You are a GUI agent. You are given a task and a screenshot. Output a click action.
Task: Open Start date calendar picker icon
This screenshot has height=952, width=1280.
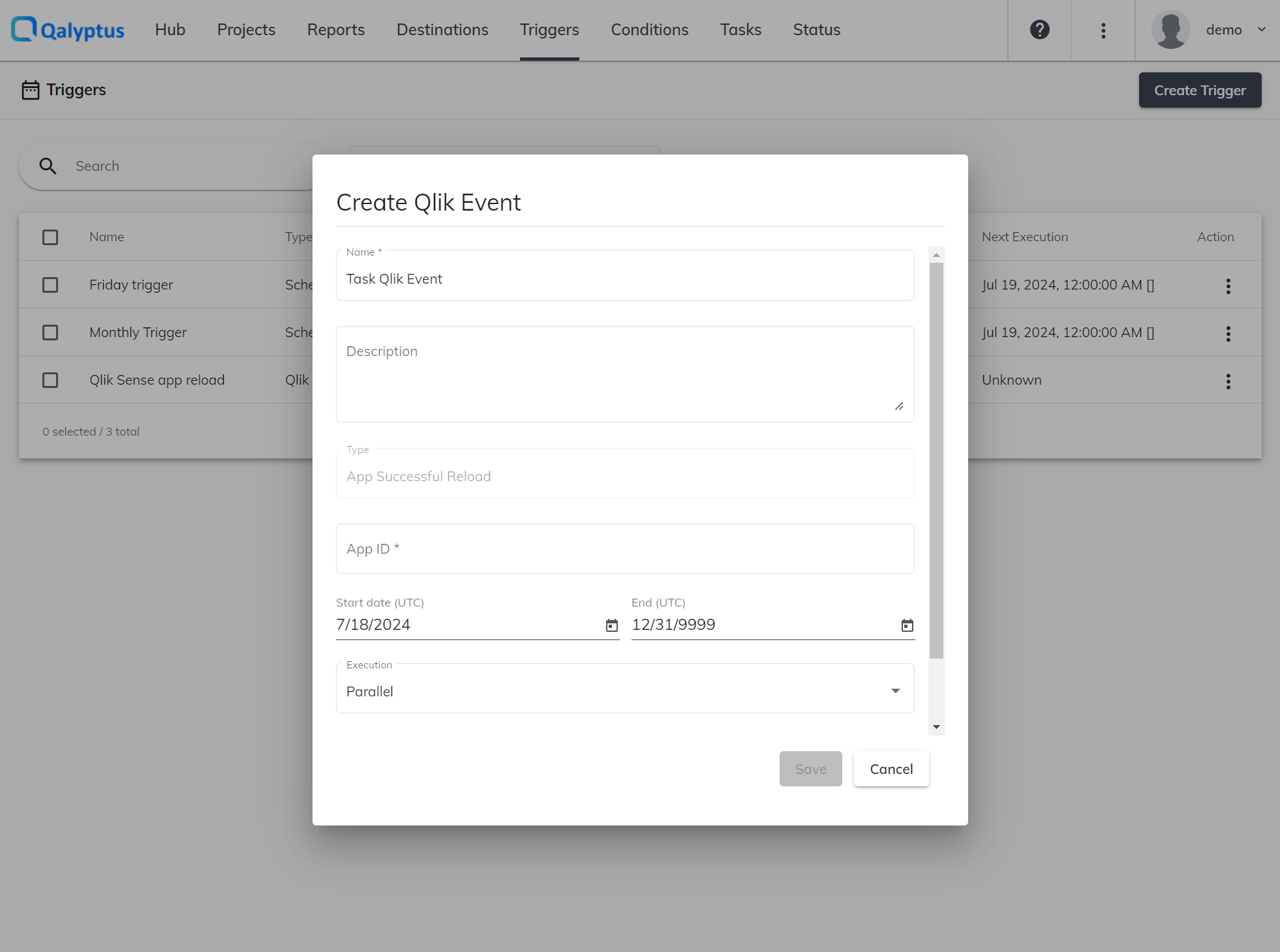[x=611, y=625]
